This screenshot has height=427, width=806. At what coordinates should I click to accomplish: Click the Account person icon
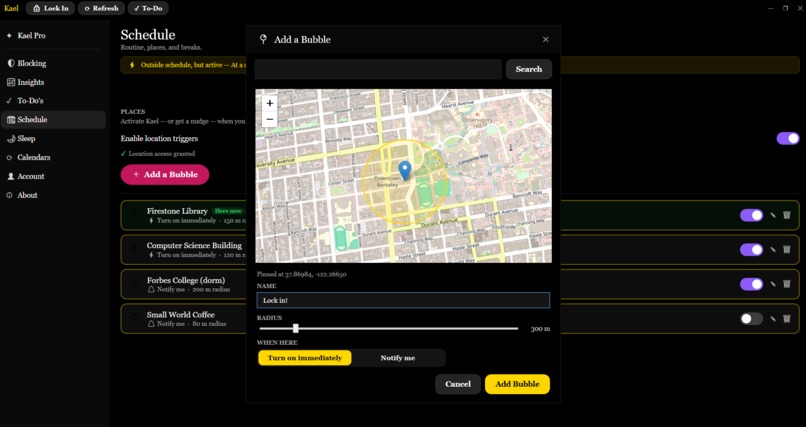(11, 176)
